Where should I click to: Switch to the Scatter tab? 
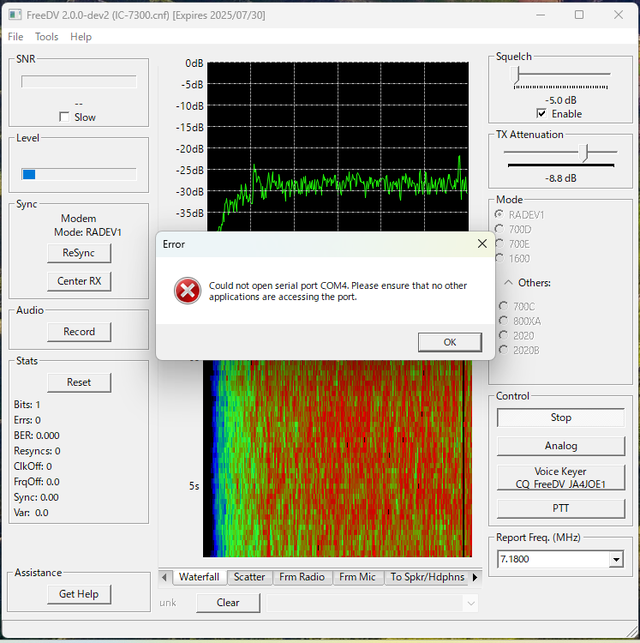coord(249,577)
